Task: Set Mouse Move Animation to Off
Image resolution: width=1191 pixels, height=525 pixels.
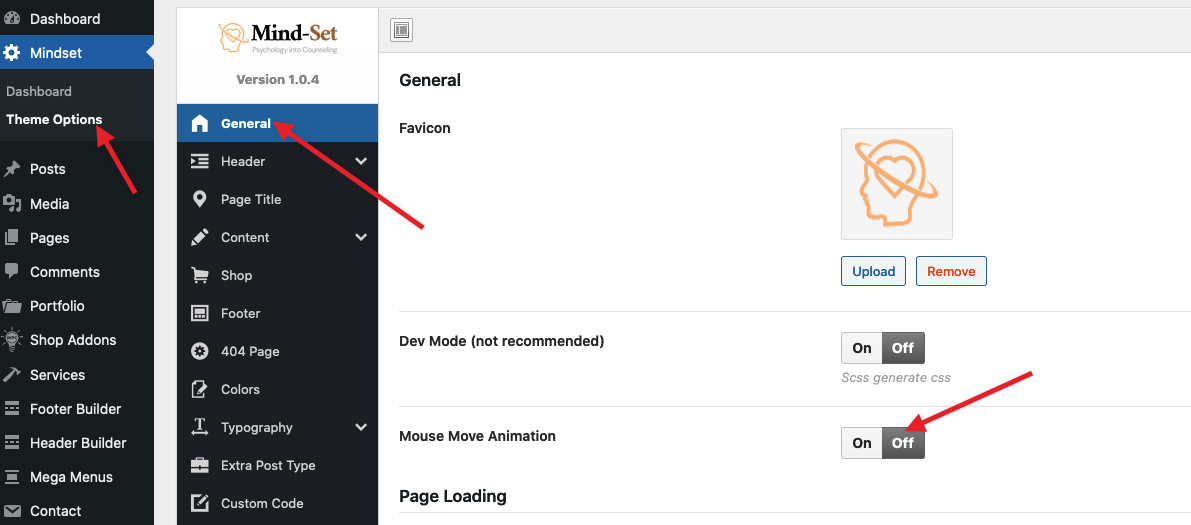Action: pos(903,443)
